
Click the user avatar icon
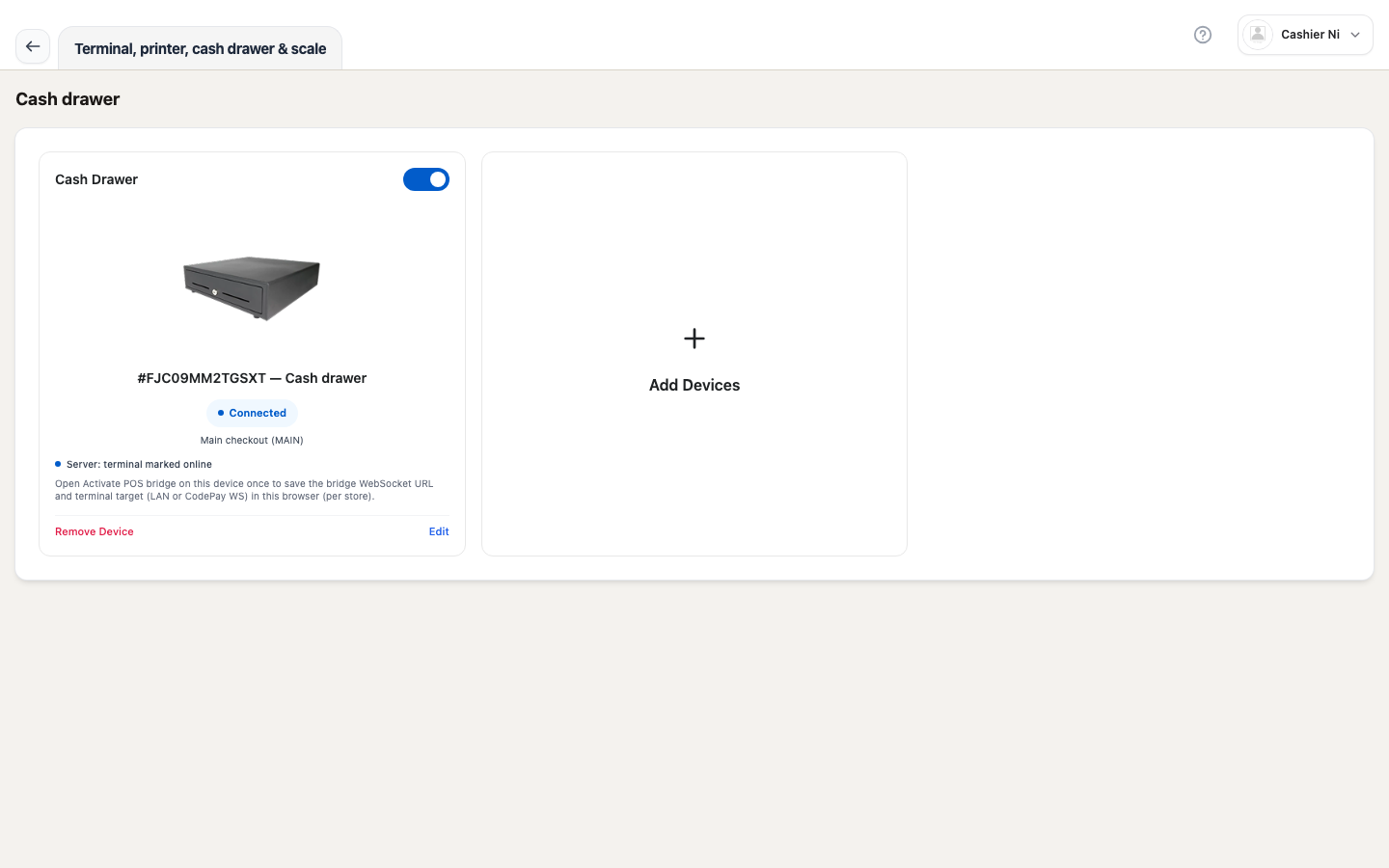pyautogui.click(x=1258, y=35)
